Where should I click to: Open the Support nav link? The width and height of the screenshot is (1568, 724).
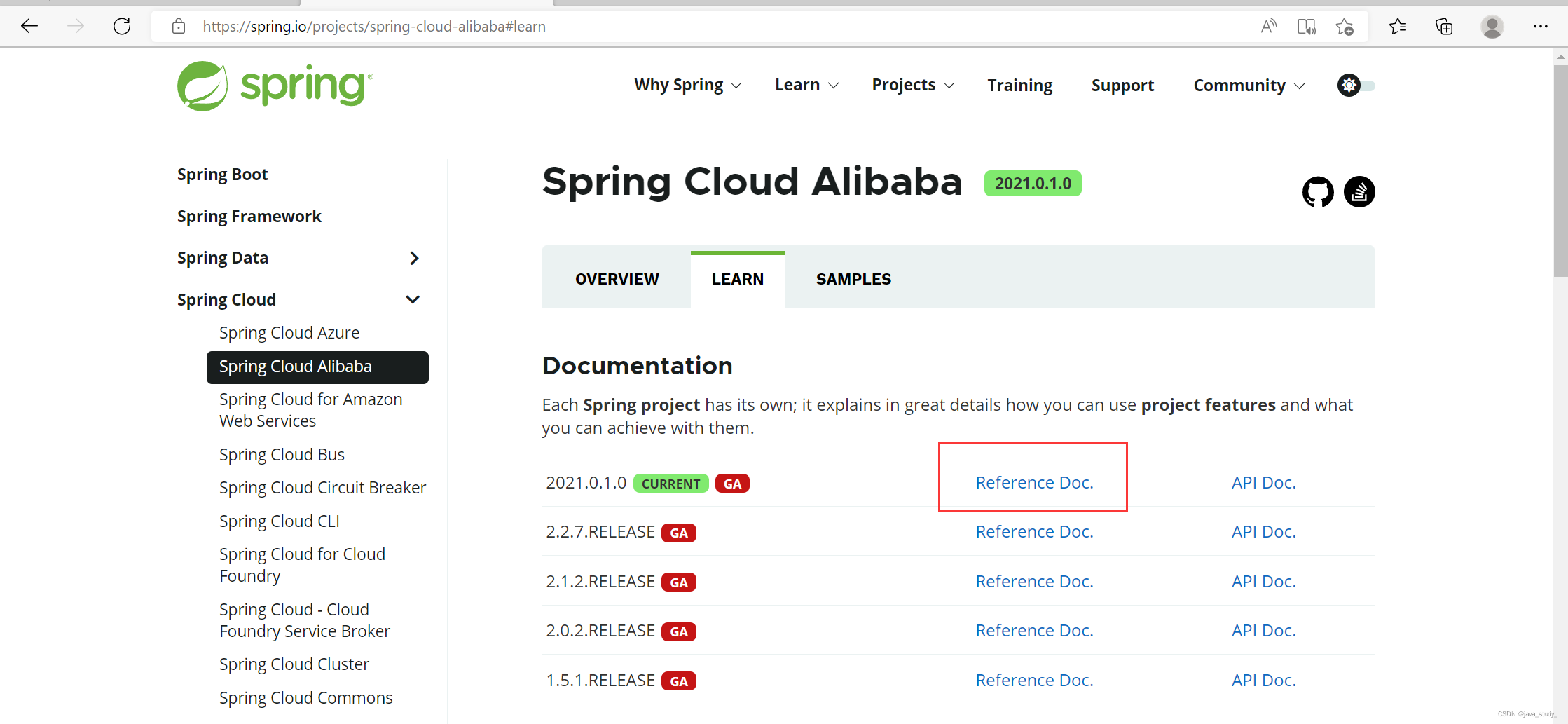coord(1122,86)
